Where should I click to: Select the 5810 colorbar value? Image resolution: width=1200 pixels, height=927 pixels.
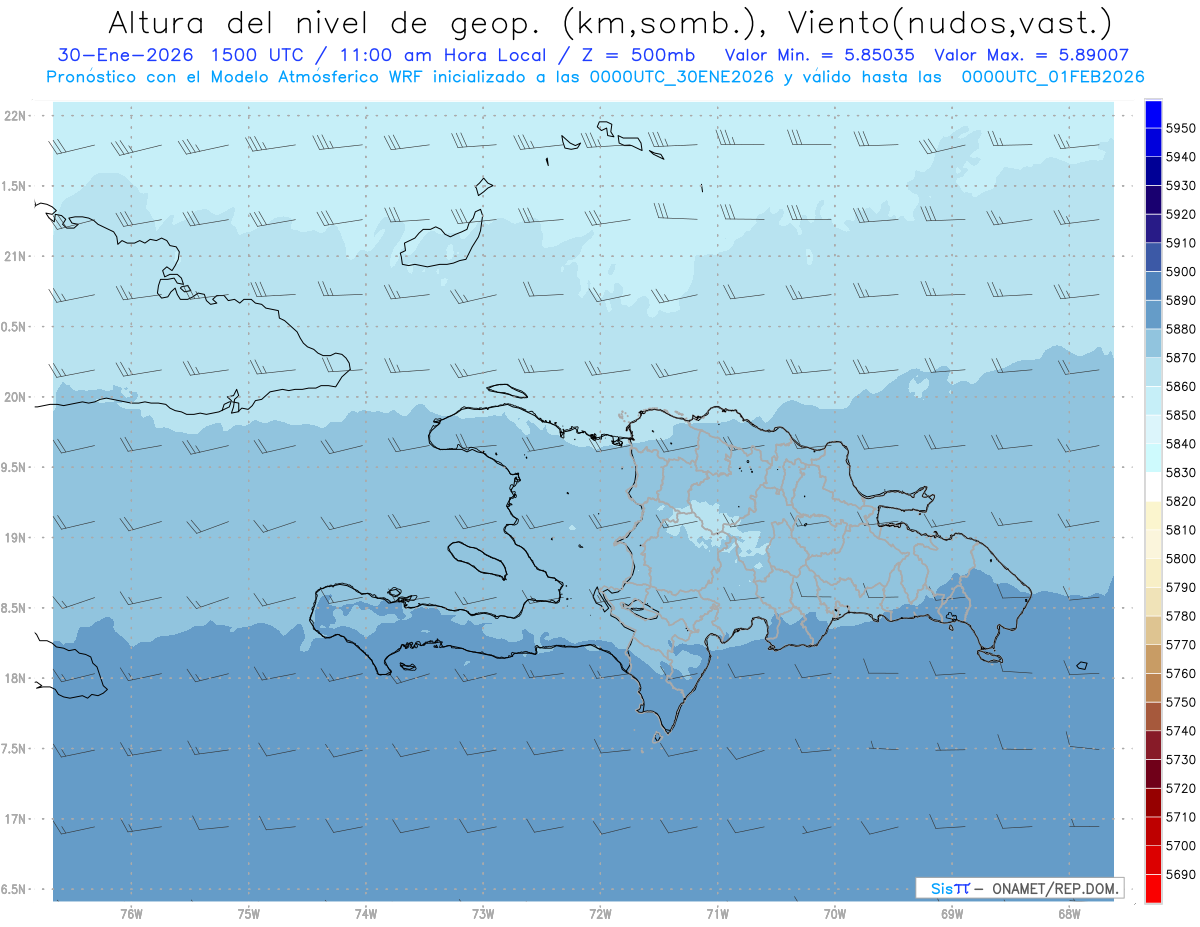pos(1181,529)
